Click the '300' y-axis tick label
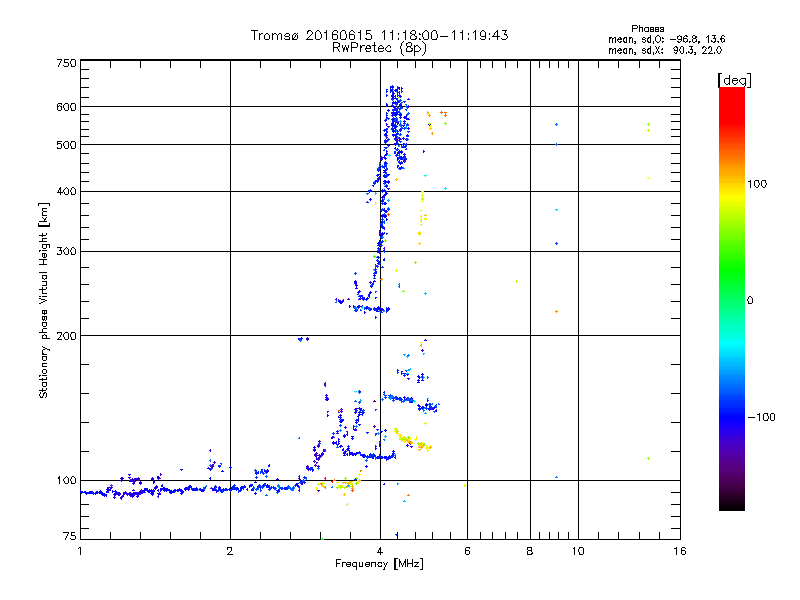800x600 pixels. (66, 251)
